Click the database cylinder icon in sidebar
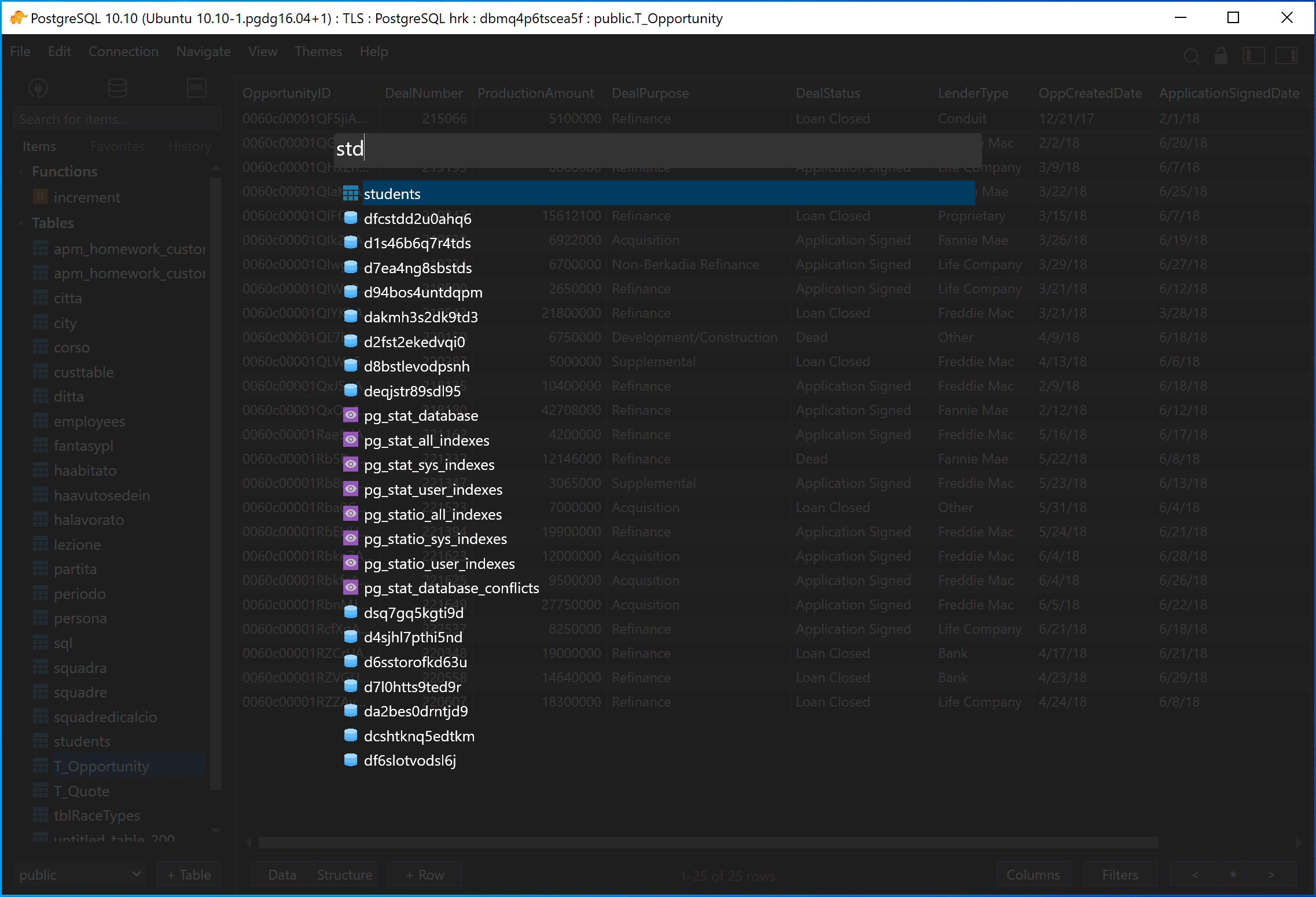 coord(117,88)
